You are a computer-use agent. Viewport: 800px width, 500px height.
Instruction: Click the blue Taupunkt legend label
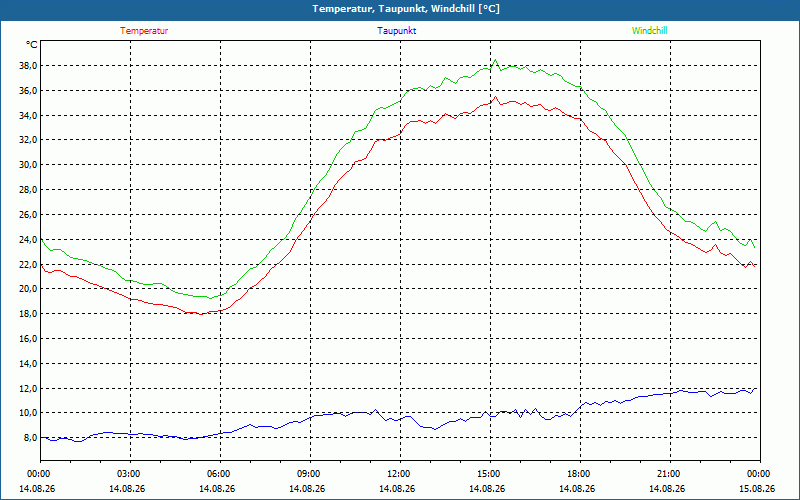coord(396,31)
